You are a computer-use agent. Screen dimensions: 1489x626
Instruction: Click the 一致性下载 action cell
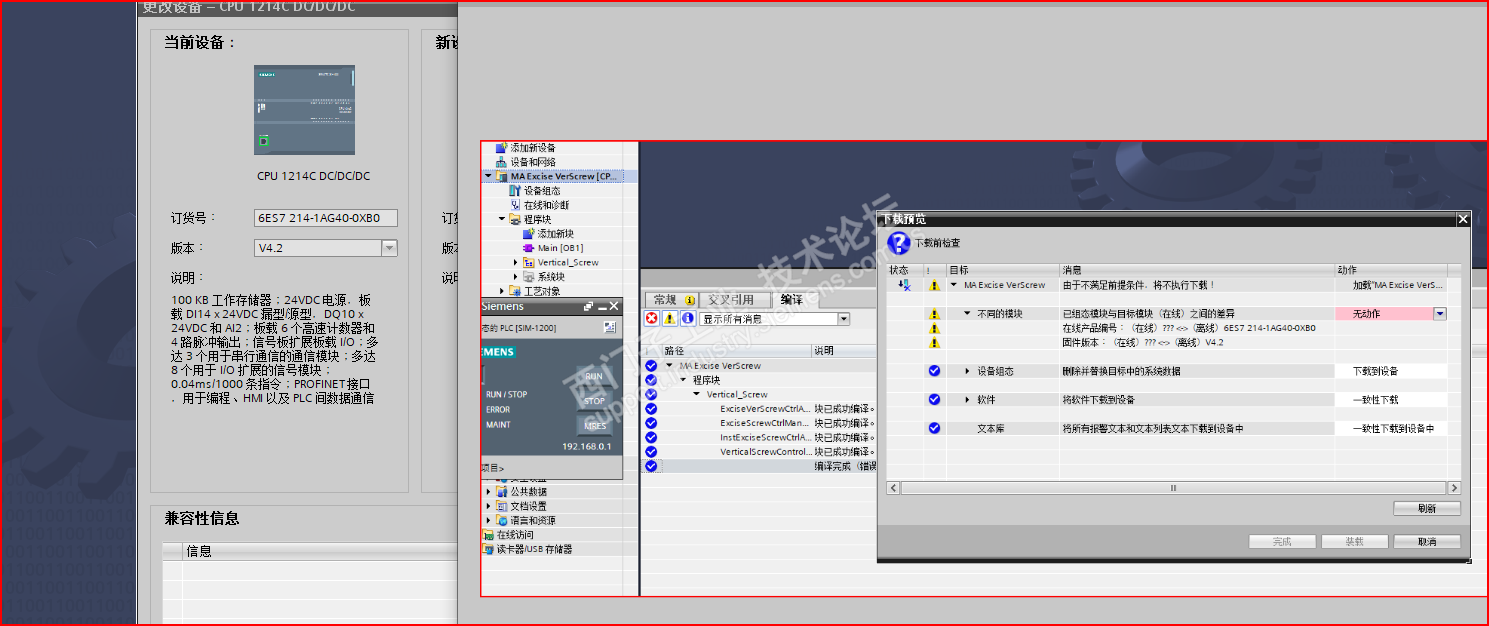(1391, 400)
